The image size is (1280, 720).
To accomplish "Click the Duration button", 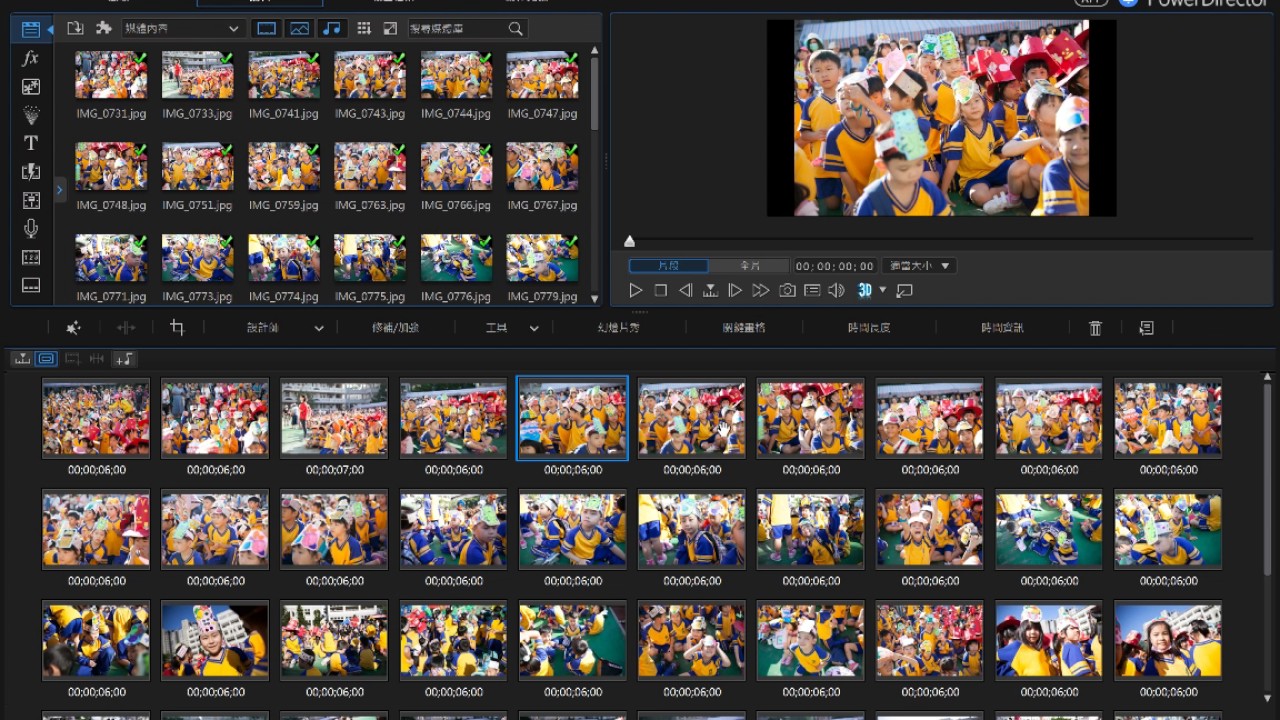I will [x=869, y=328].
